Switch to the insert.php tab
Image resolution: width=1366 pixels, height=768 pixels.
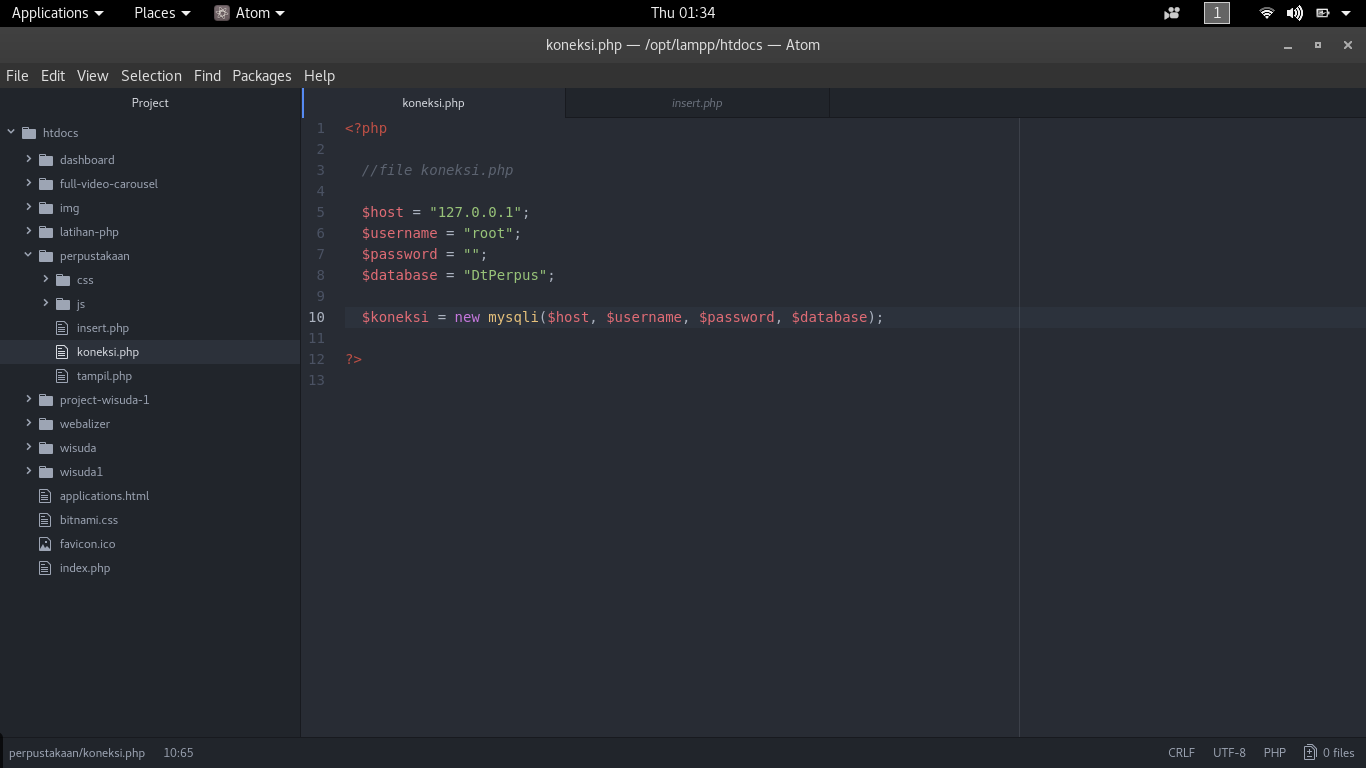pyautogui.click(x=697, y=103)
